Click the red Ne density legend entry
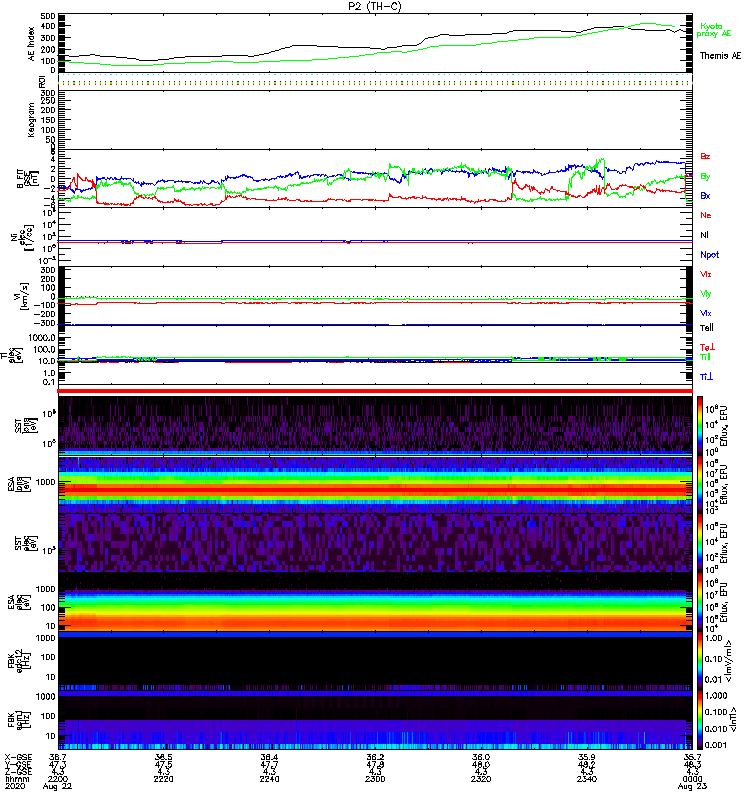 tap(706, 216)
